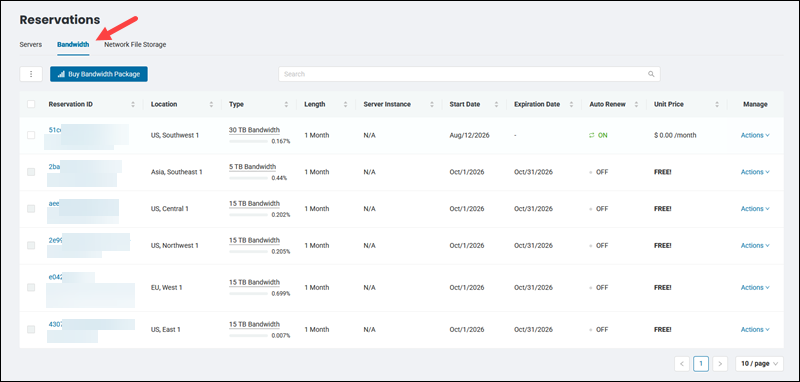The height and width of the screenshot is (382, 800).
Task: Select the US, Northwest 1 row checkbox
Action: (31, 245)
